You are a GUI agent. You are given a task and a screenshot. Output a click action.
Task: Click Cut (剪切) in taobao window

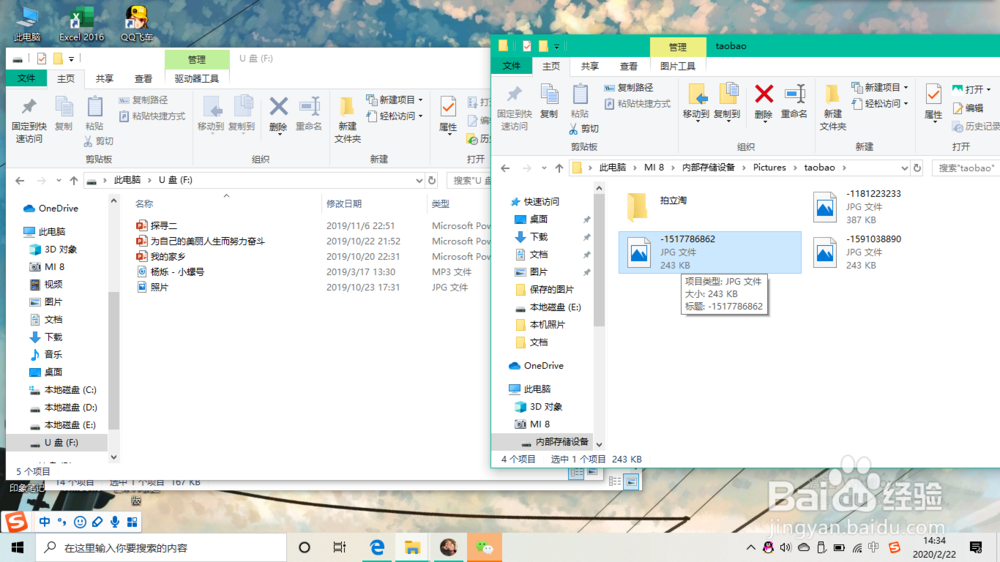coord(584,129)
